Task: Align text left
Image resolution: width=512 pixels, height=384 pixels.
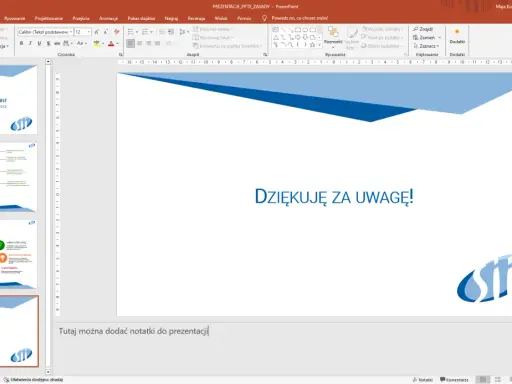Action: pyautogui.click(x=131, y=43)
